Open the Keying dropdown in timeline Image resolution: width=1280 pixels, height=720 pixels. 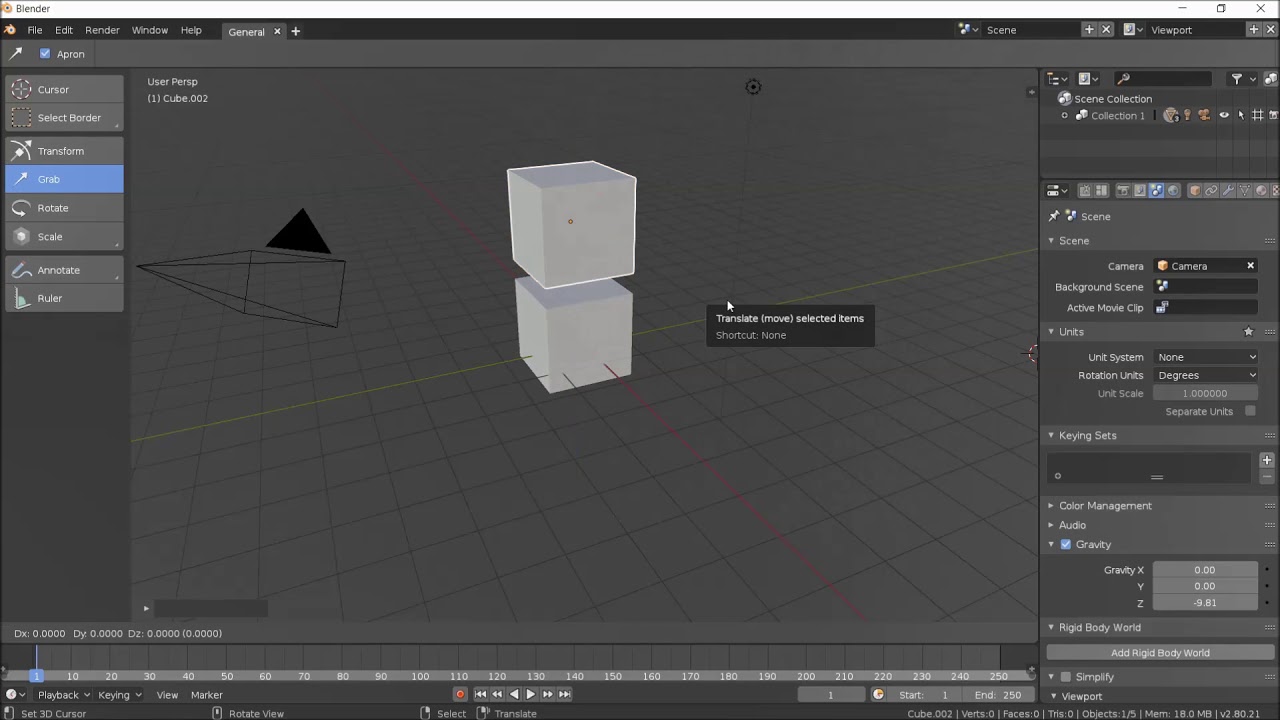coord(119,694)
